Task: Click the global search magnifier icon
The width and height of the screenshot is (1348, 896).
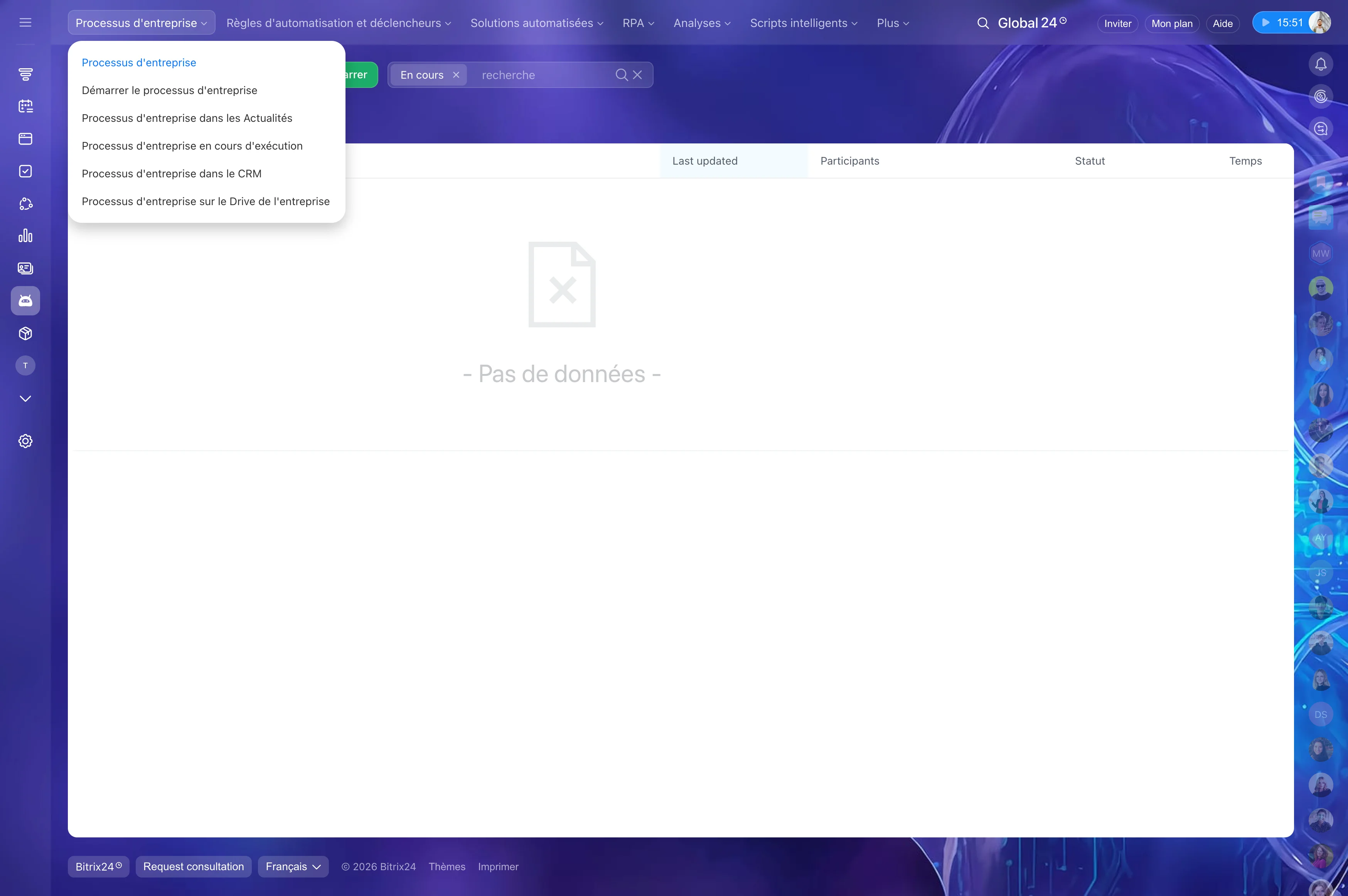Action: 983,23
